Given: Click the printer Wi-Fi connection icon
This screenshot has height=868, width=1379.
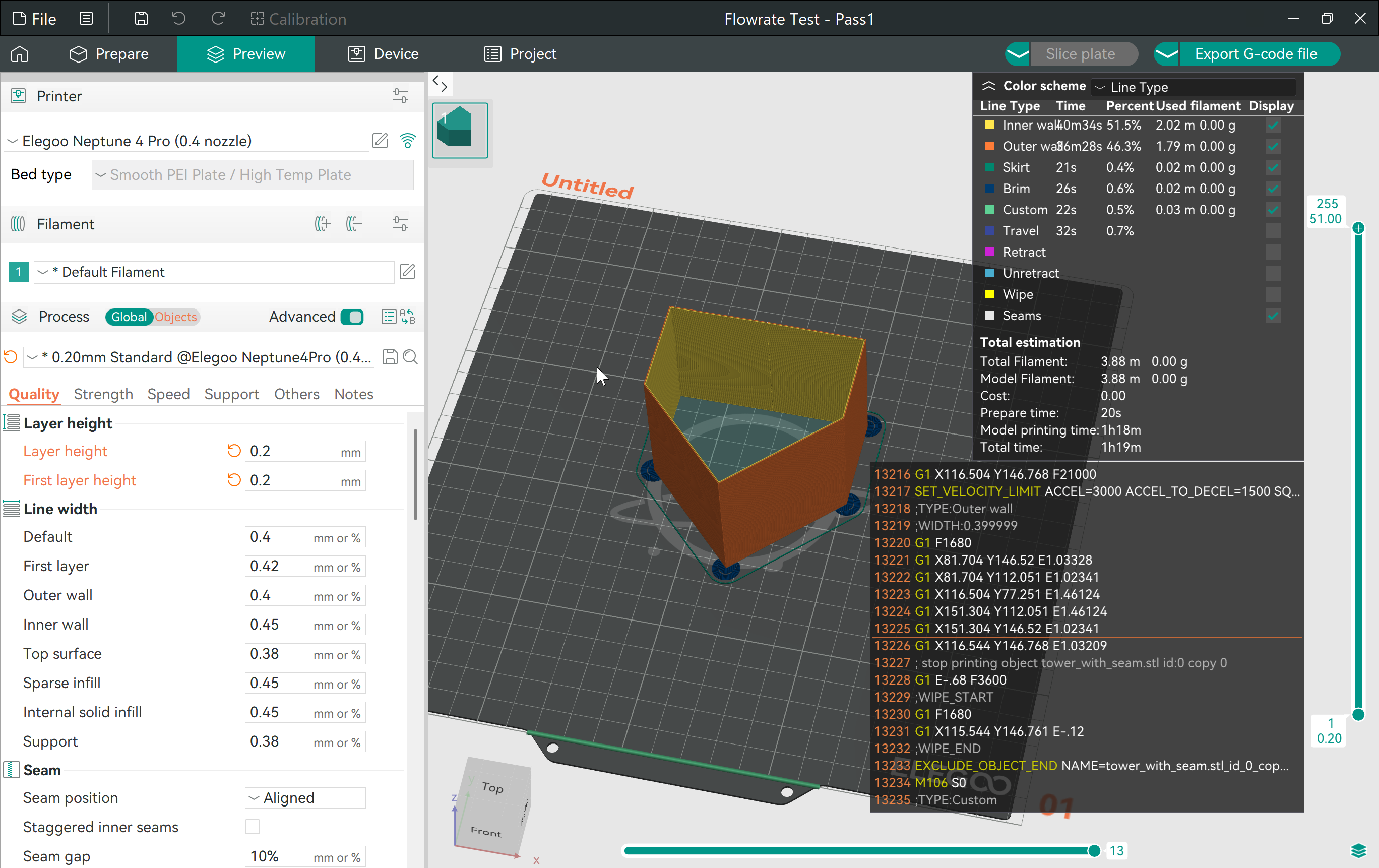Looking at the screenshot, I should tap(408, 141).
